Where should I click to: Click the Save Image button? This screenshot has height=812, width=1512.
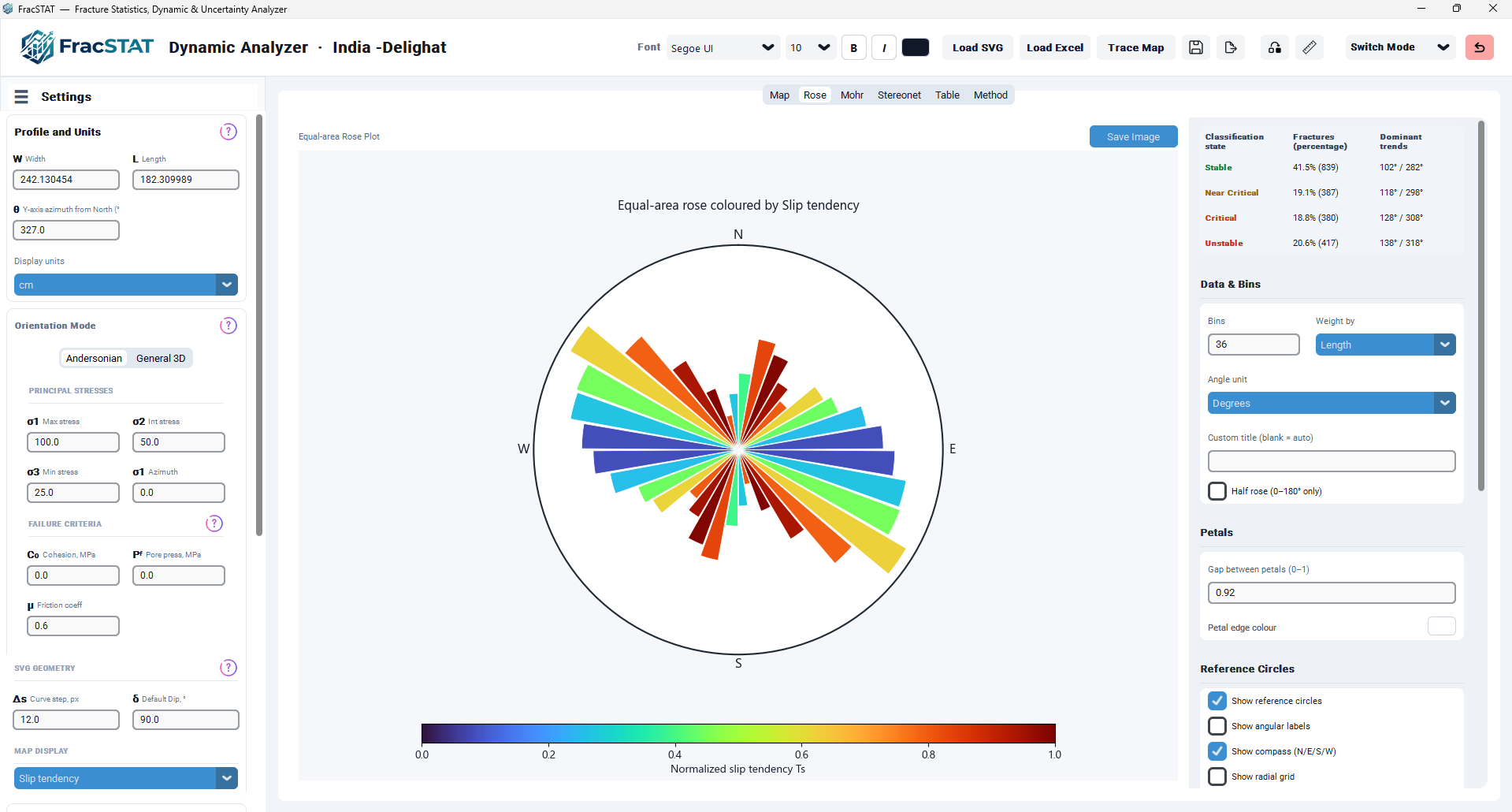[1133, 136]
